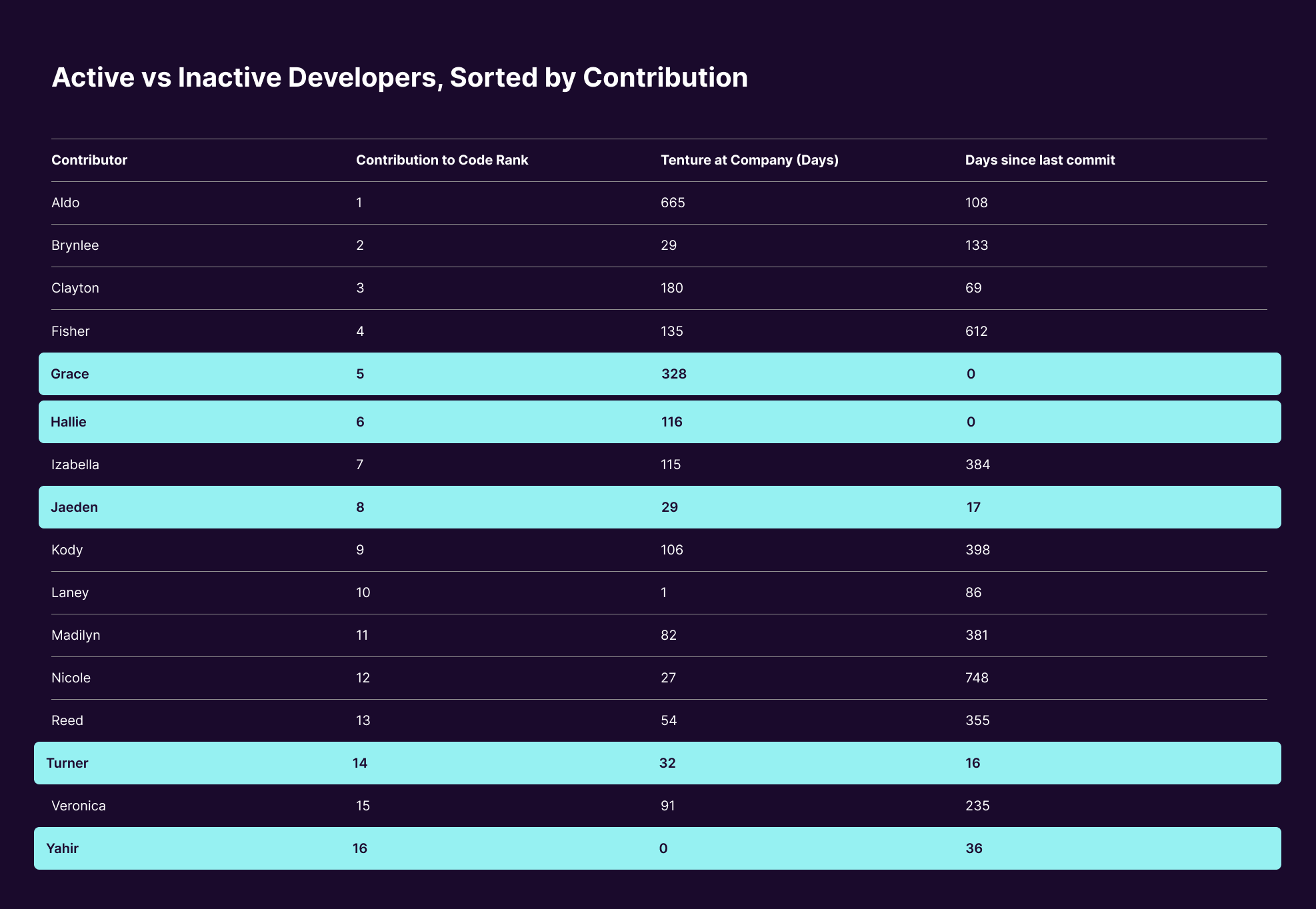Click the Laney contributor name
This screenshot has width=1316, height=909.
coord(70,592)
